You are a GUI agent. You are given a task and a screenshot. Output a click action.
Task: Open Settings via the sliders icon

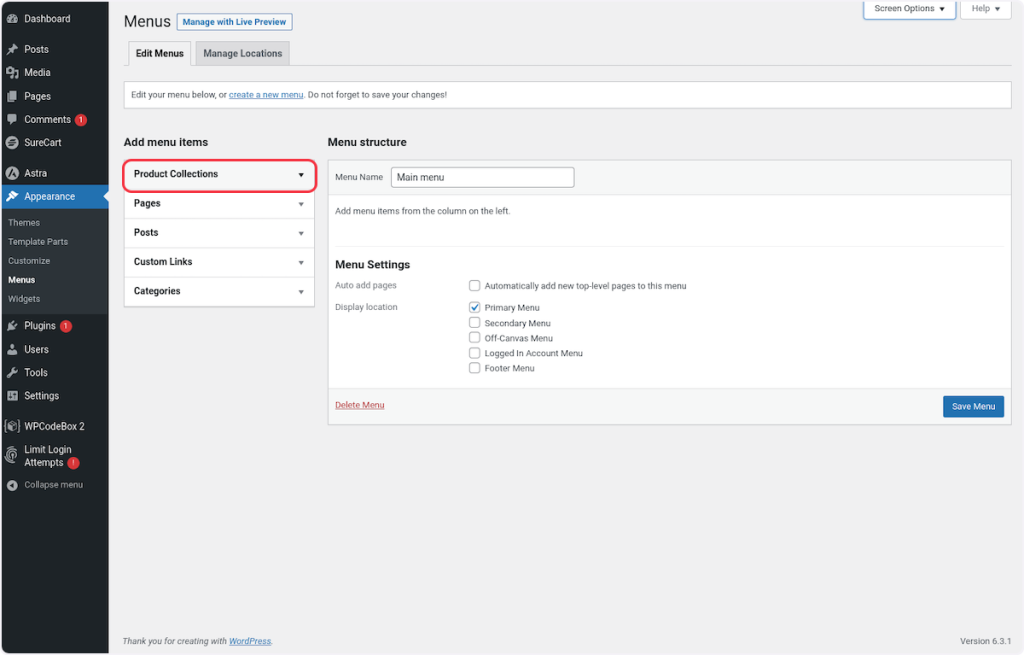pyautogui.click(x=12, y=396)
